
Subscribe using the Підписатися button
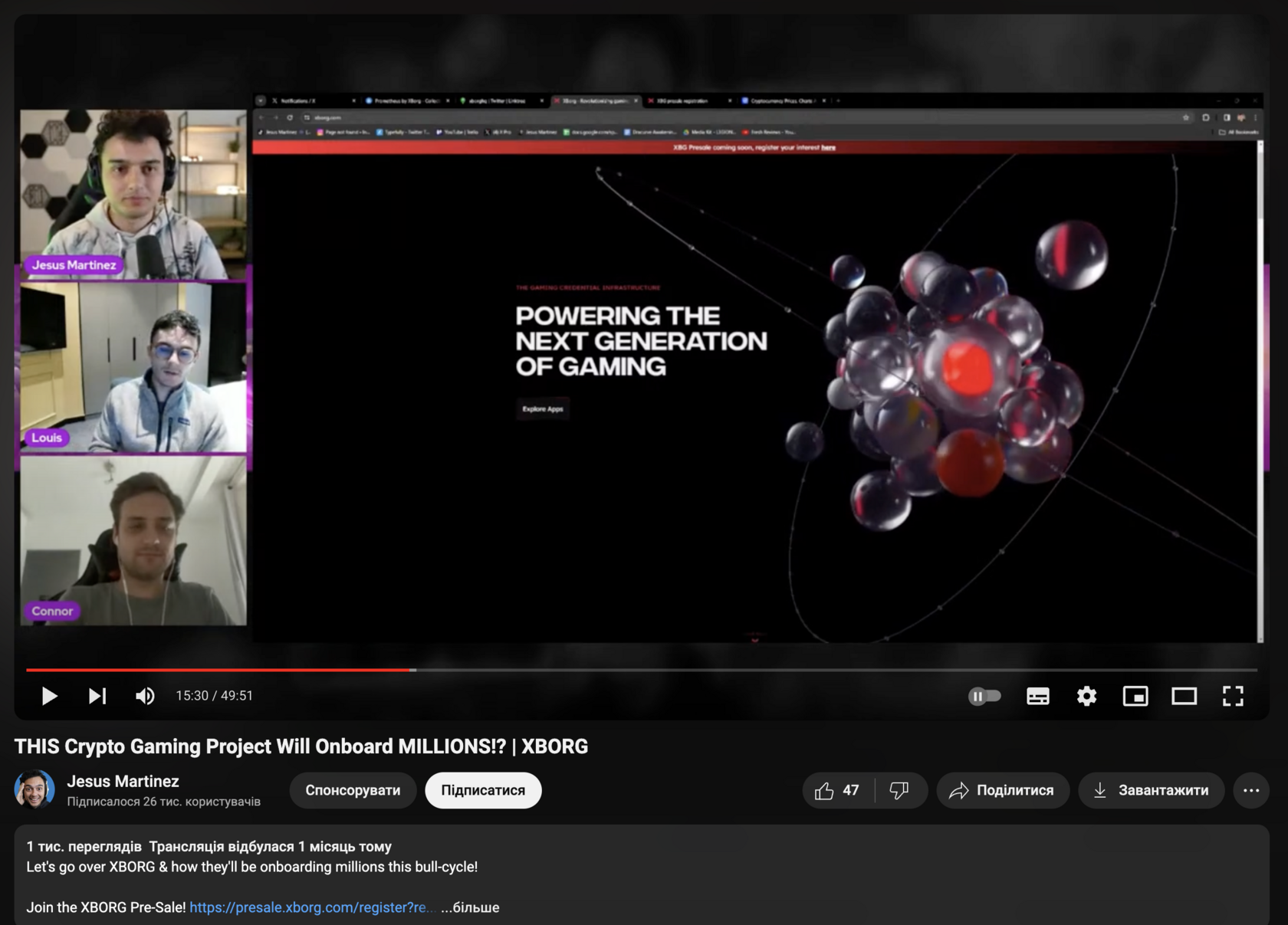point(483,790)
